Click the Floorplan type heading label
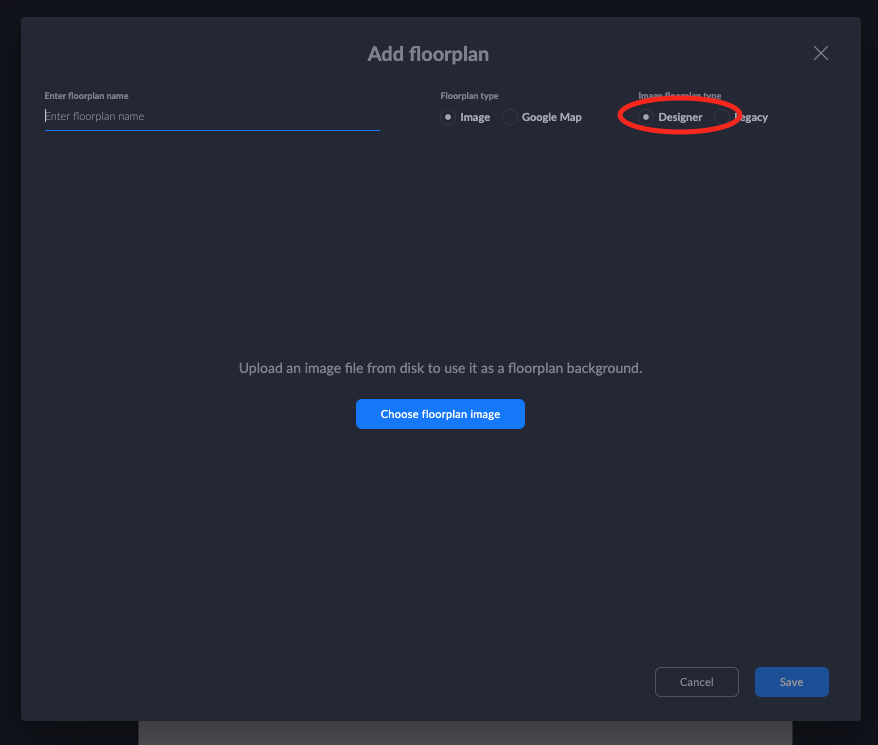This screenshot has width=878, height=745. (469, 96)
